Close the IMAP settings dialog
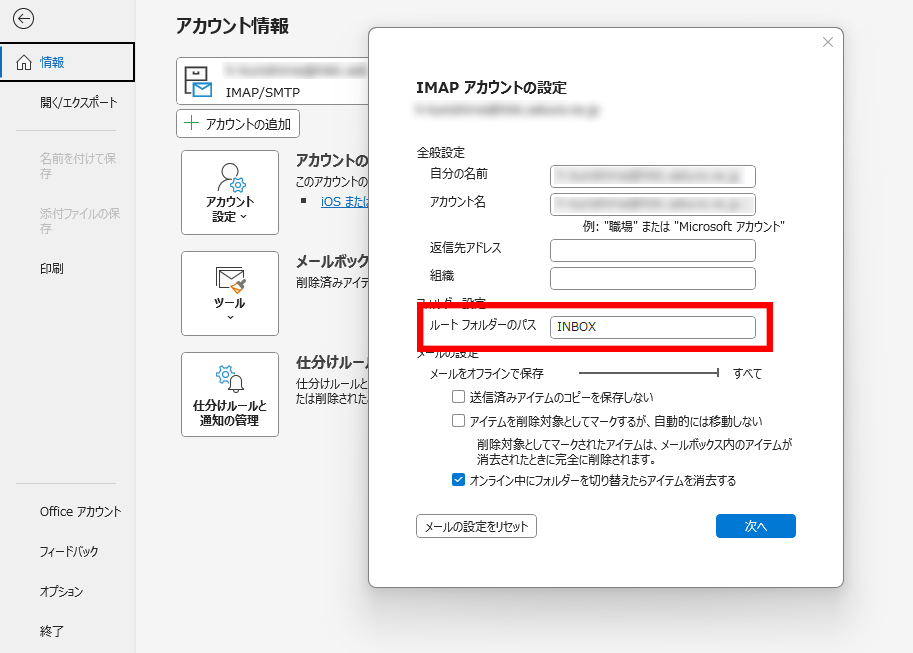 827,42
